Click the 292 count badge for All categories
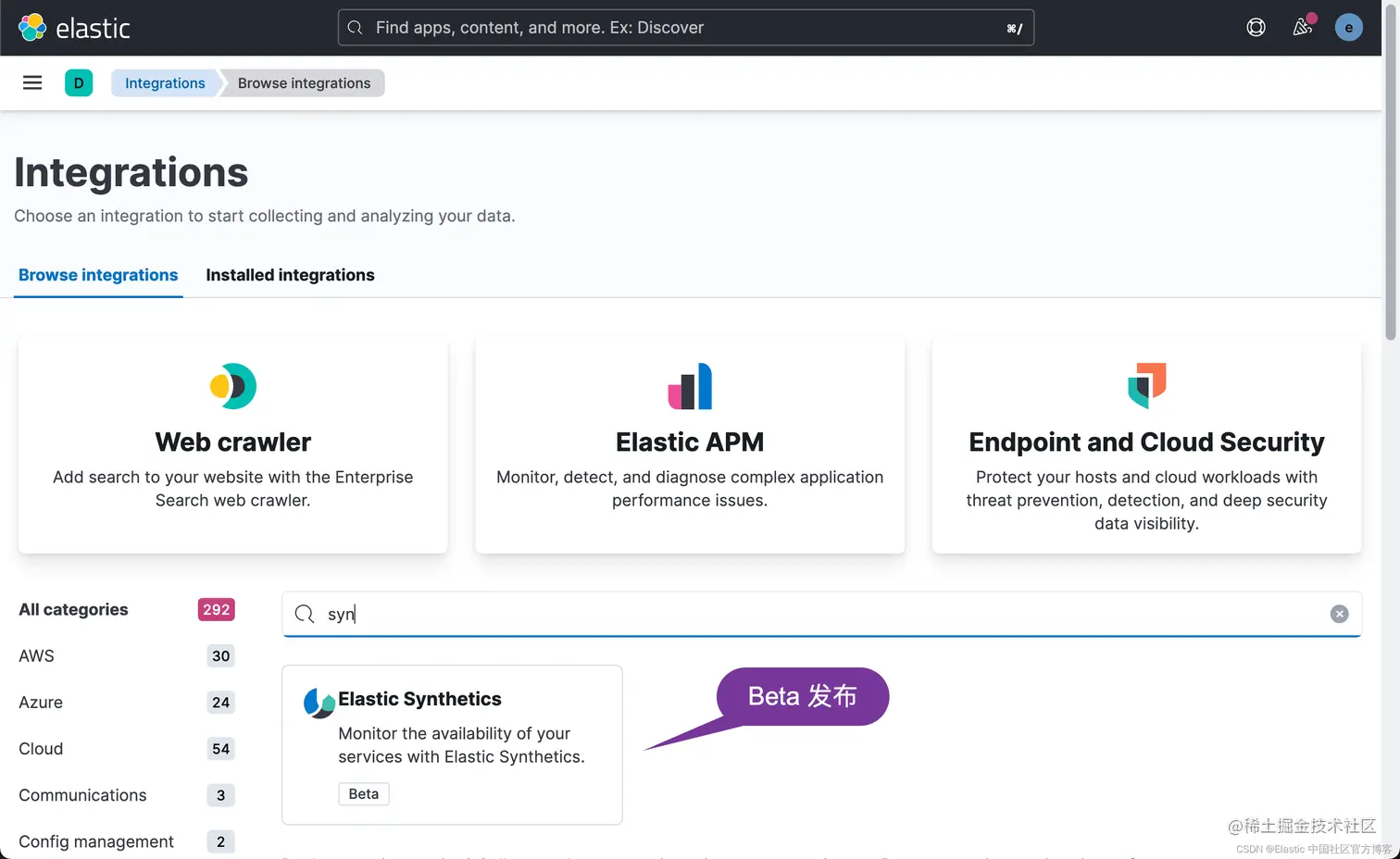Viewport: 1400px width, 859px height. pos(217,609)
